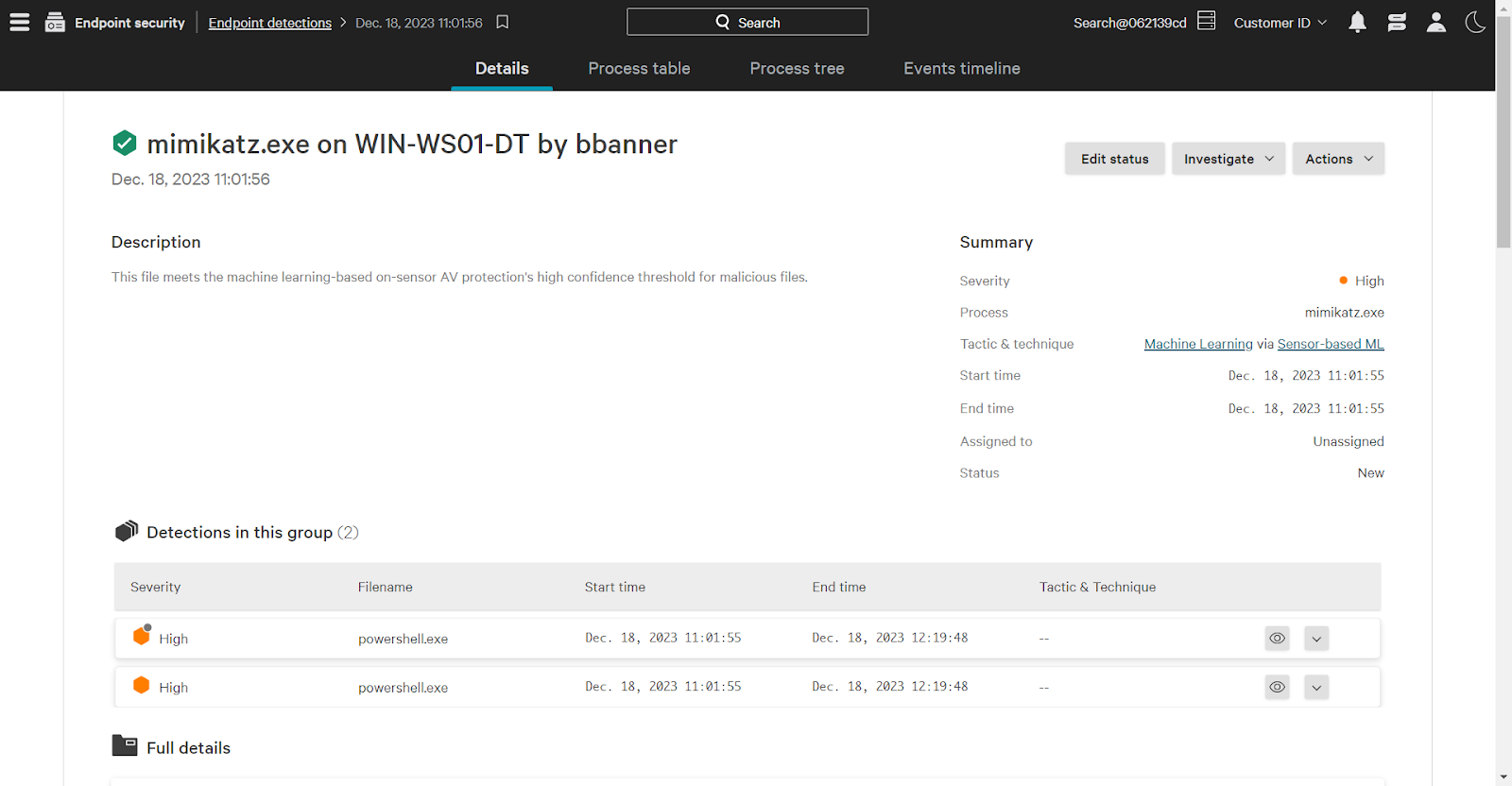Switch to the Events timeline tab
Image resolution: width=1512 pixels, height=786 pixels.
tap(961, 68)
